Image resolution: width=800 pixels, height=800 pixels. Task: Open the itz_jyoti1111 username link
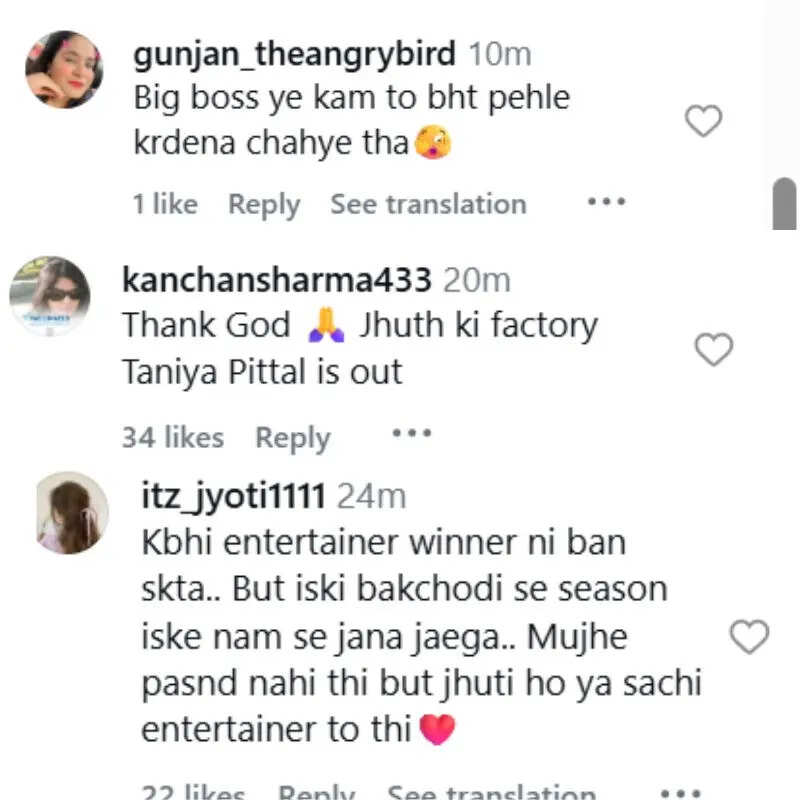click(233, 496)
